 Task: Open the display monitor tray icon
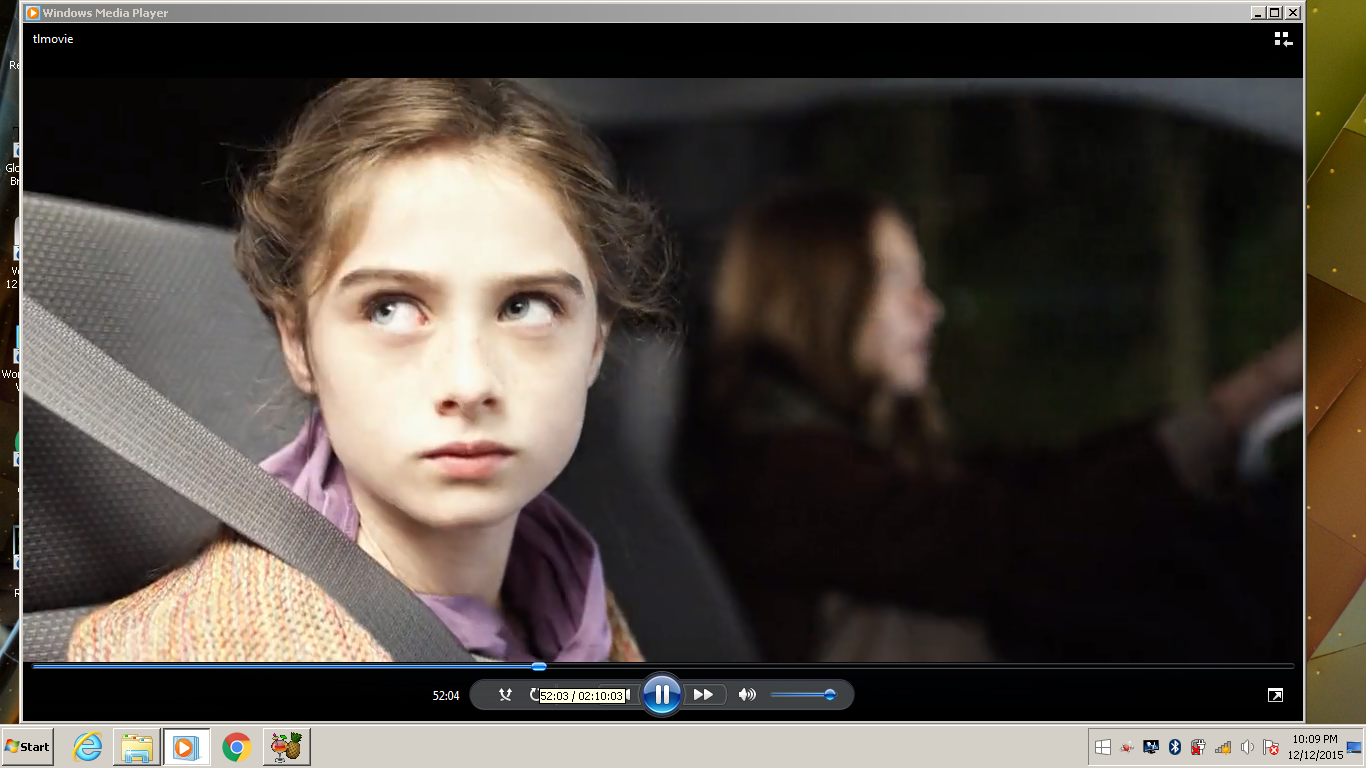(1151, 747)
